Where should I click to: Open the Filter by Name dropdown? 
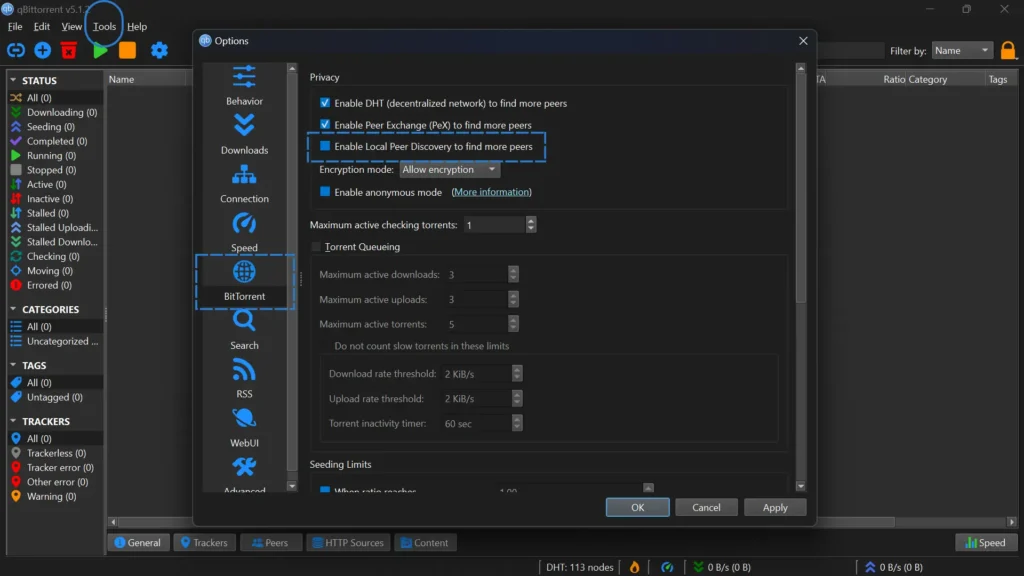(x=962, y=50)
